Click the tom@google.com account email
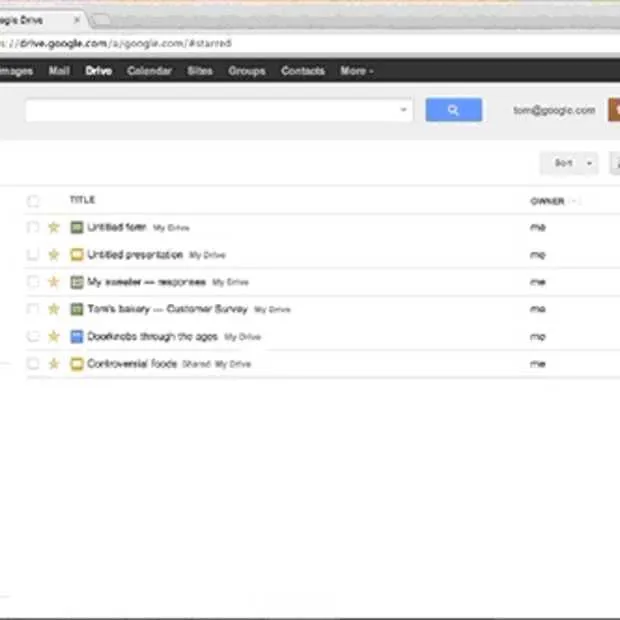The width and height of the screenshot is (620, 620). tap(554, 110)
